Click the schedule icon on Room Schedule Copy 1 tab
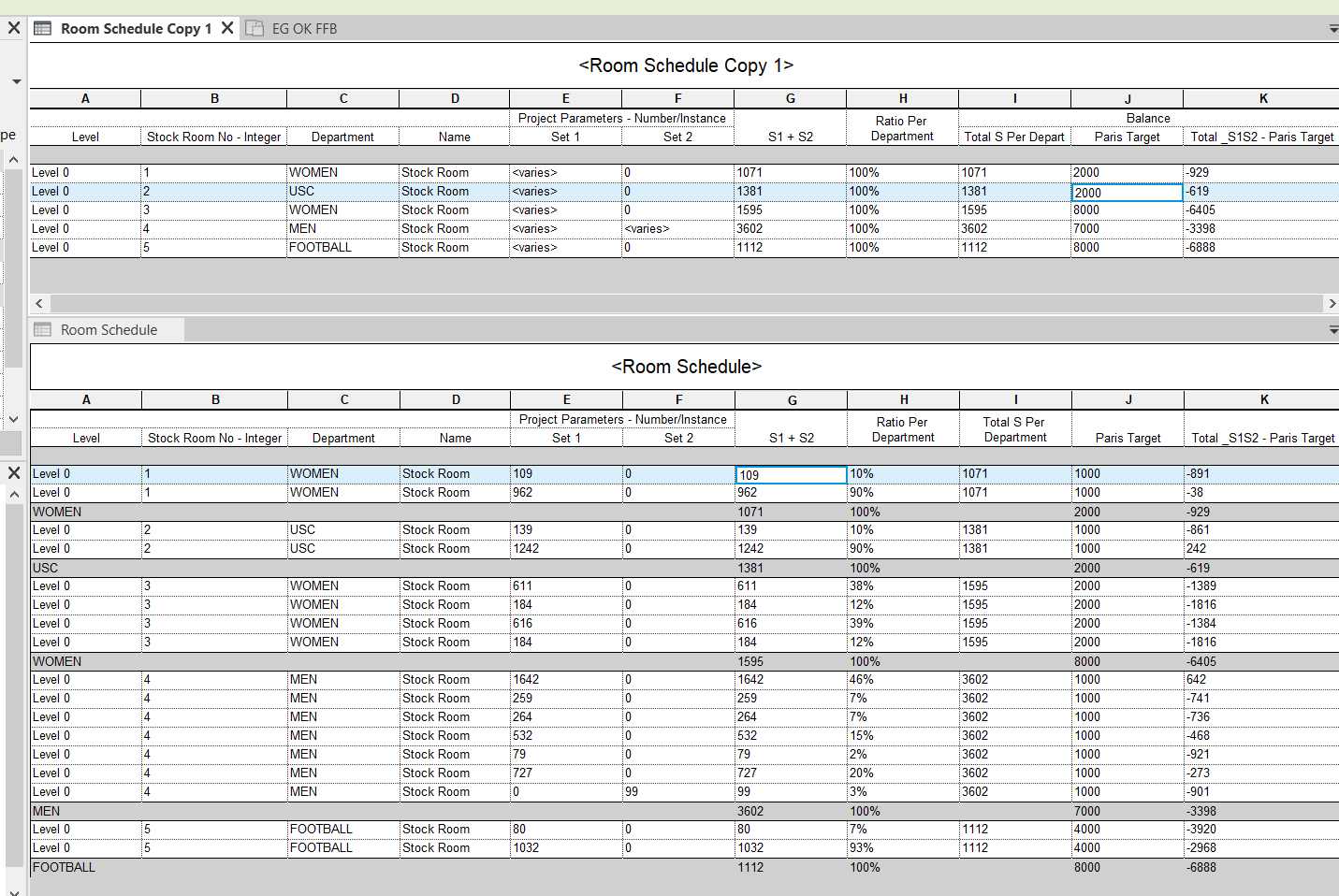The width and height of the screenshot is (1339, 896). click(x=43, y=28)
